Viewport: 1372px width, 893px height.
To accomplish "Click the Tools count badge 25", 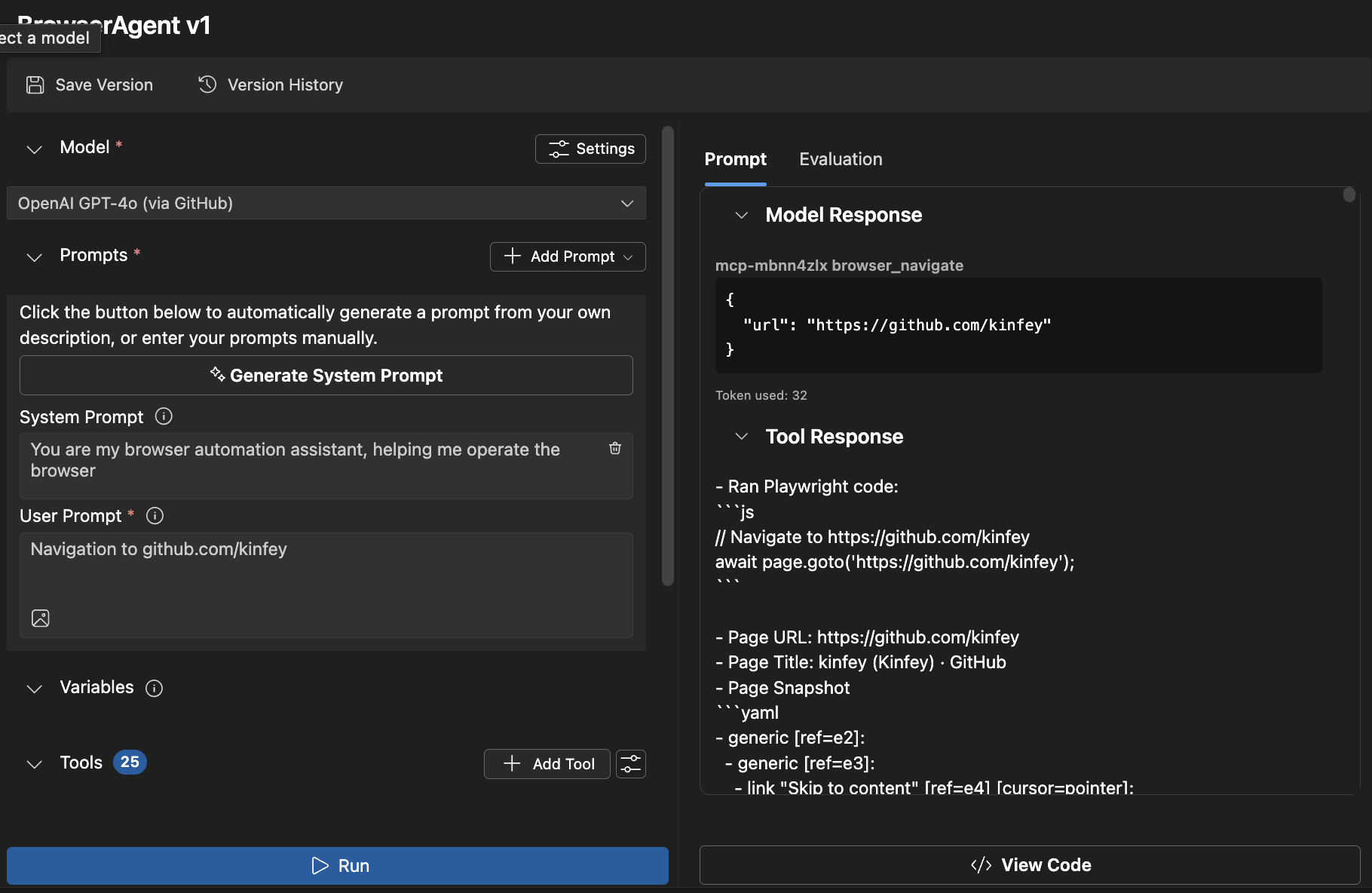I will click(x=130, y=763).
